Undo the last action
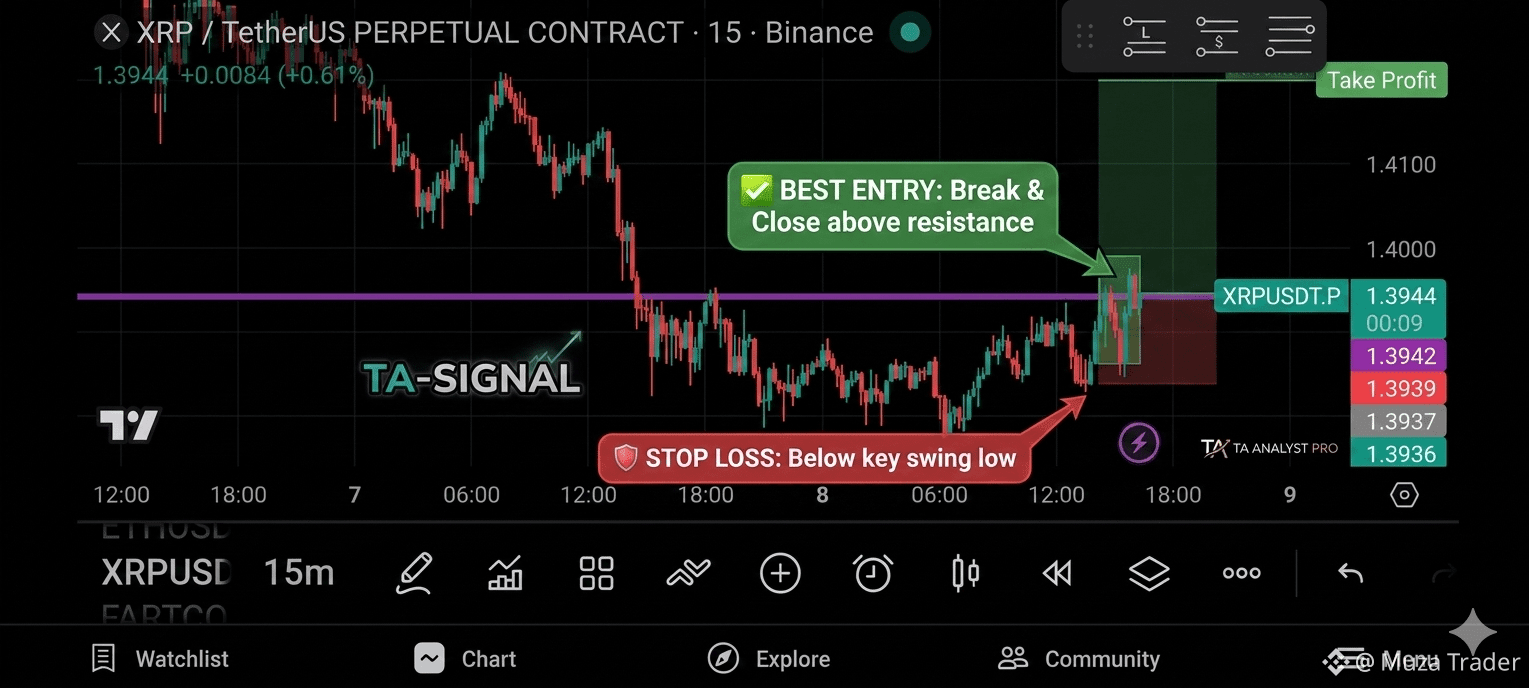The width and height of the screenshot is (1529, 688). (1350, 573)
